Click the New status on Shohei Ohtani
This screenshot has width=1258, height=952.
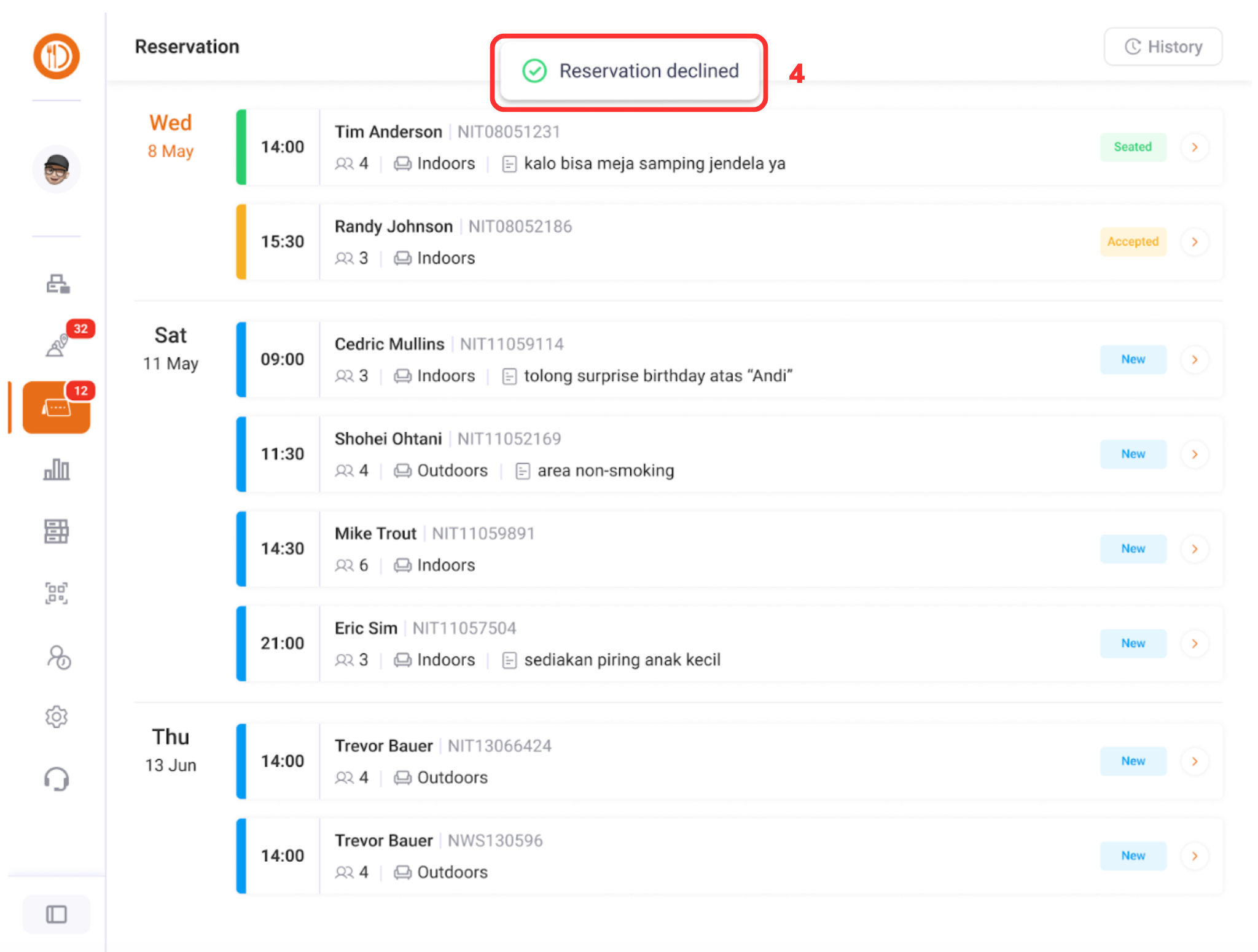(1133, 454)
